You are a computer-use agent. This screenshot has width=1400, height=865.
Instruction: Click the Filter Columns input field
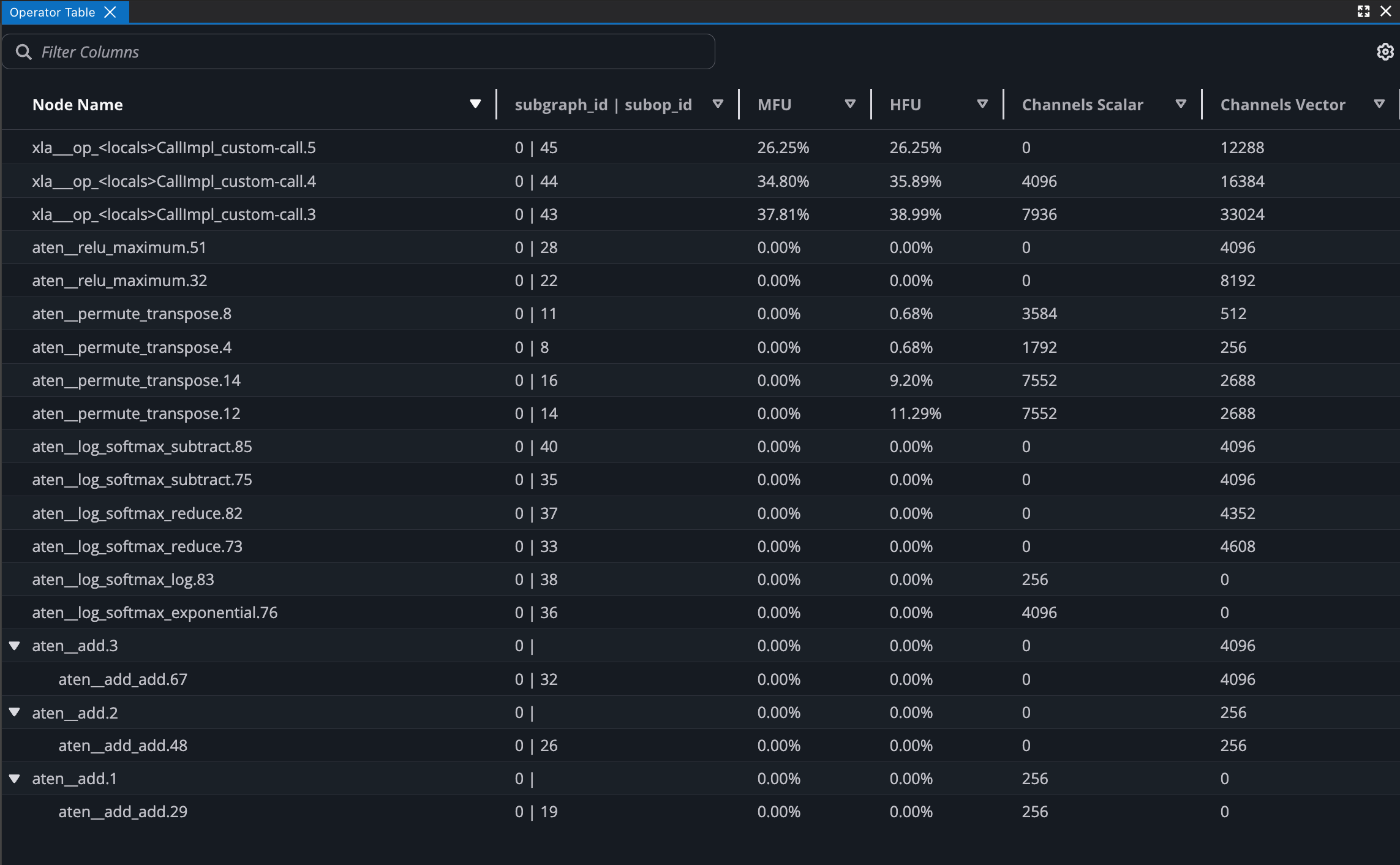(x=367, y=52)
